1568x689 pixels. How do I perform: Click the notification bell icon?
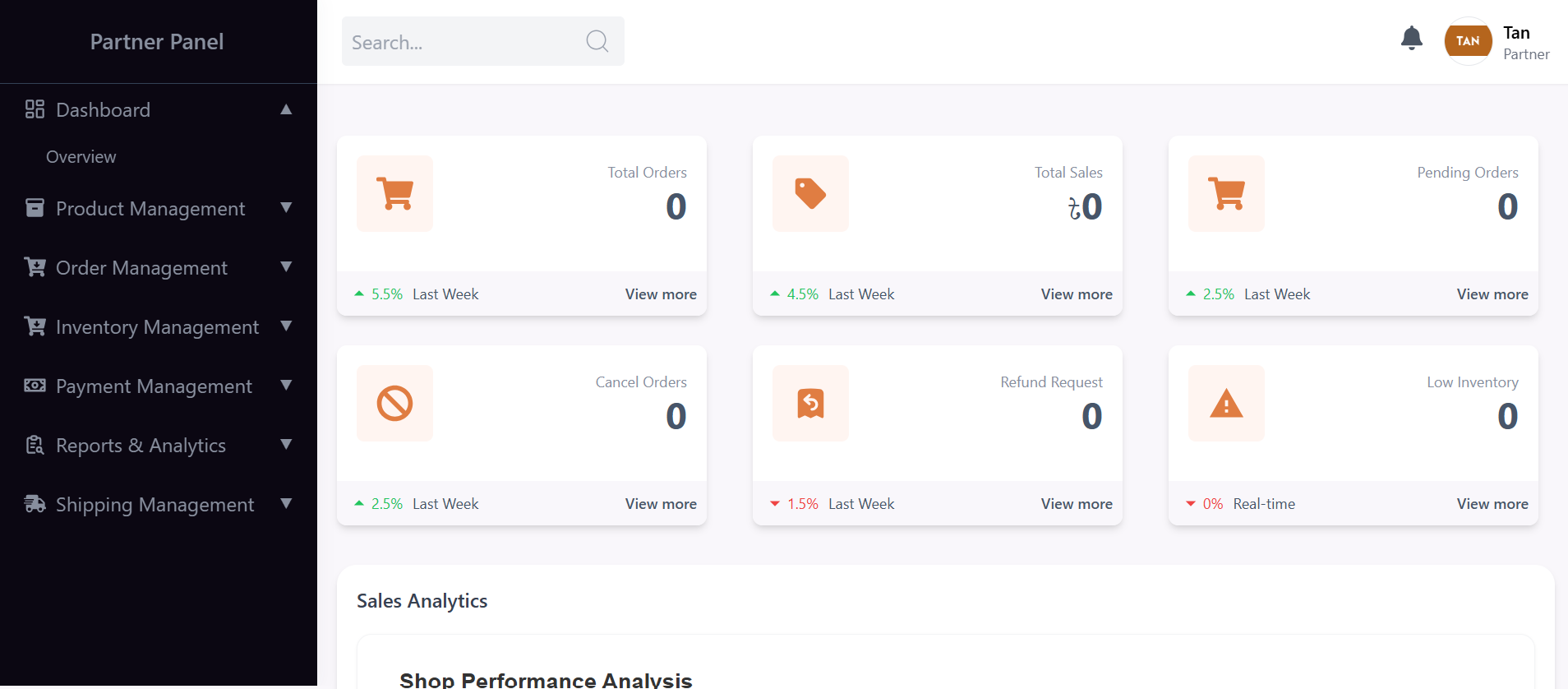pyautogui.click(x=1412, y=38)
